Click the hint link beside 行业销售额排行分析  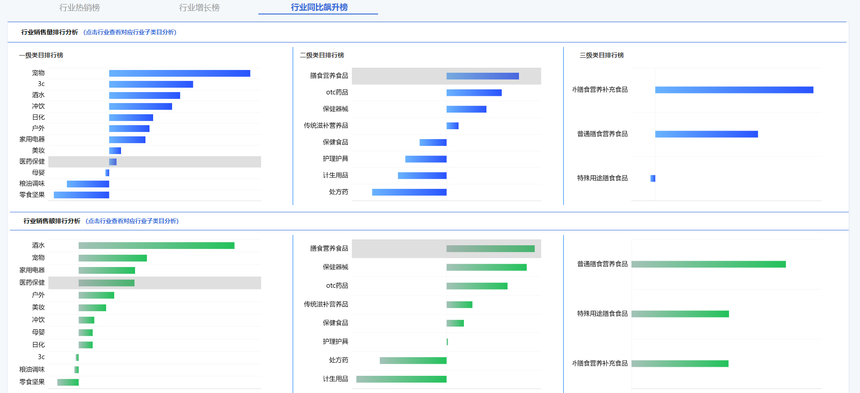click(132, 221)
